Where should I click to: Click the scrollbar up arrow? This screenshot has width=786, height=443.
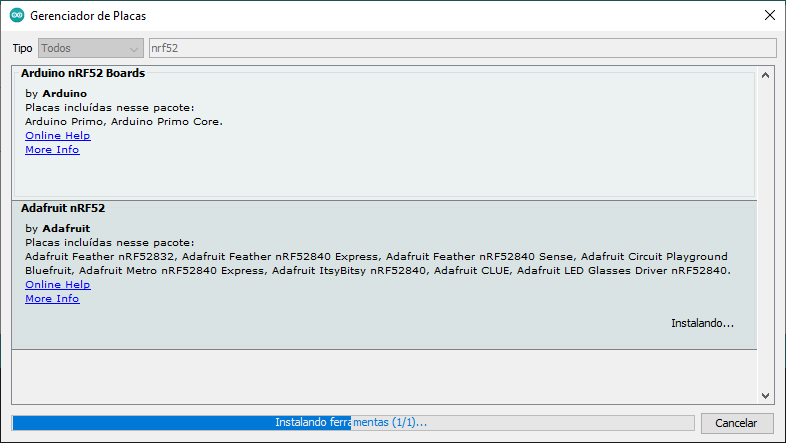(765, 76)
